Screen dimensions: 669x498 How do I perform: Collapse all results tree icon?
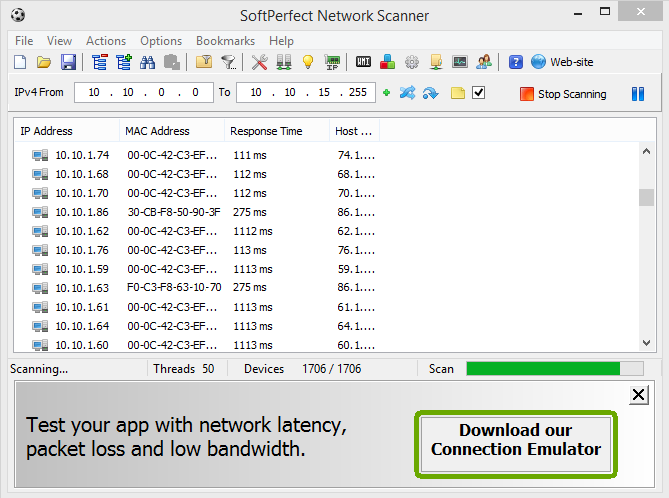point(99,62)
